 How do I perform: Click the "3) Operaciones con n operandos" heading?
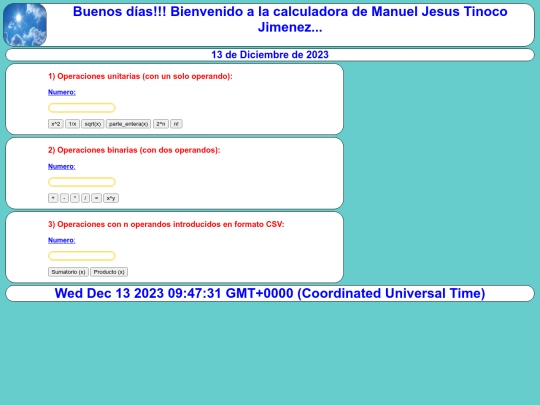(166, 224)
